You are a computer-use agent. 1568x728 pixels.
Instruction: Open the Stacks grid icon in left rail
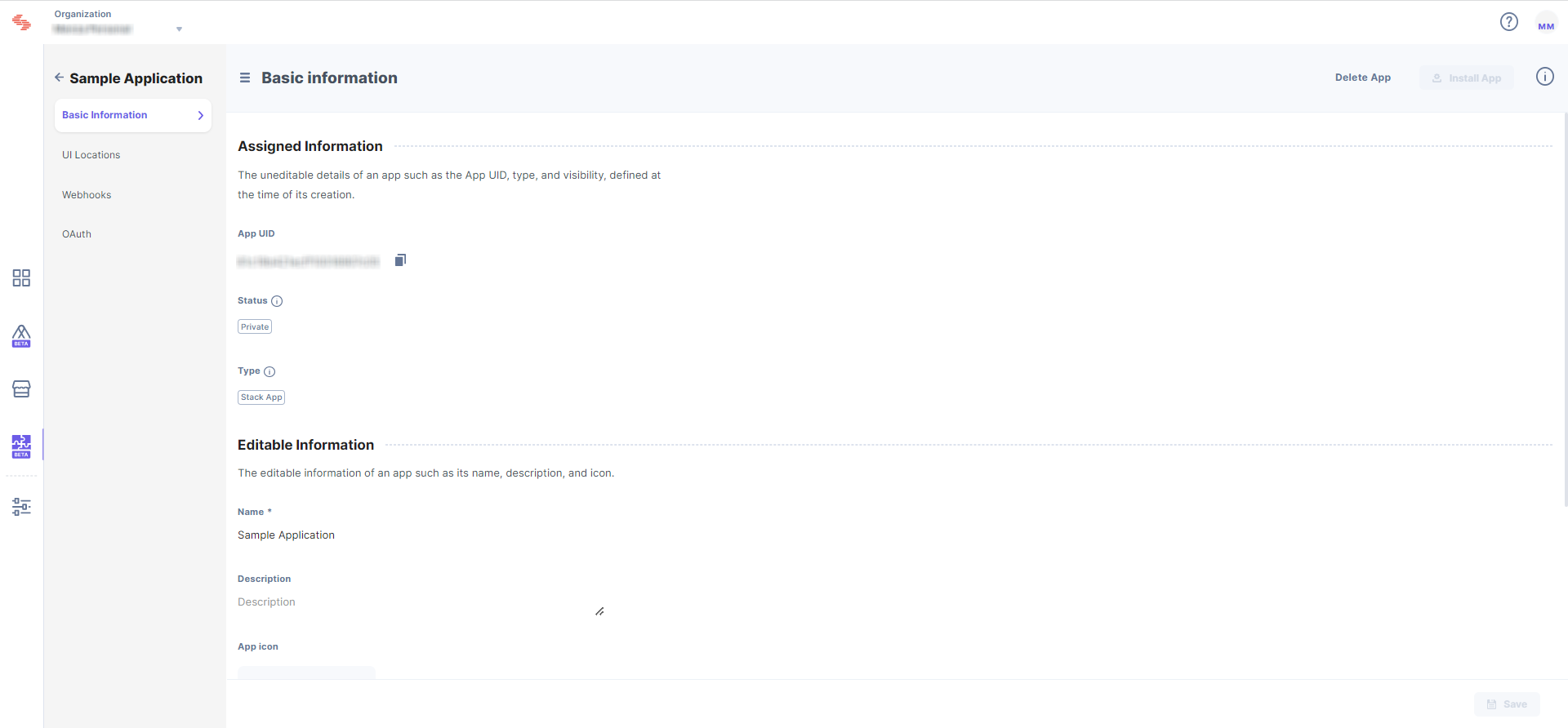click(21, 278)
